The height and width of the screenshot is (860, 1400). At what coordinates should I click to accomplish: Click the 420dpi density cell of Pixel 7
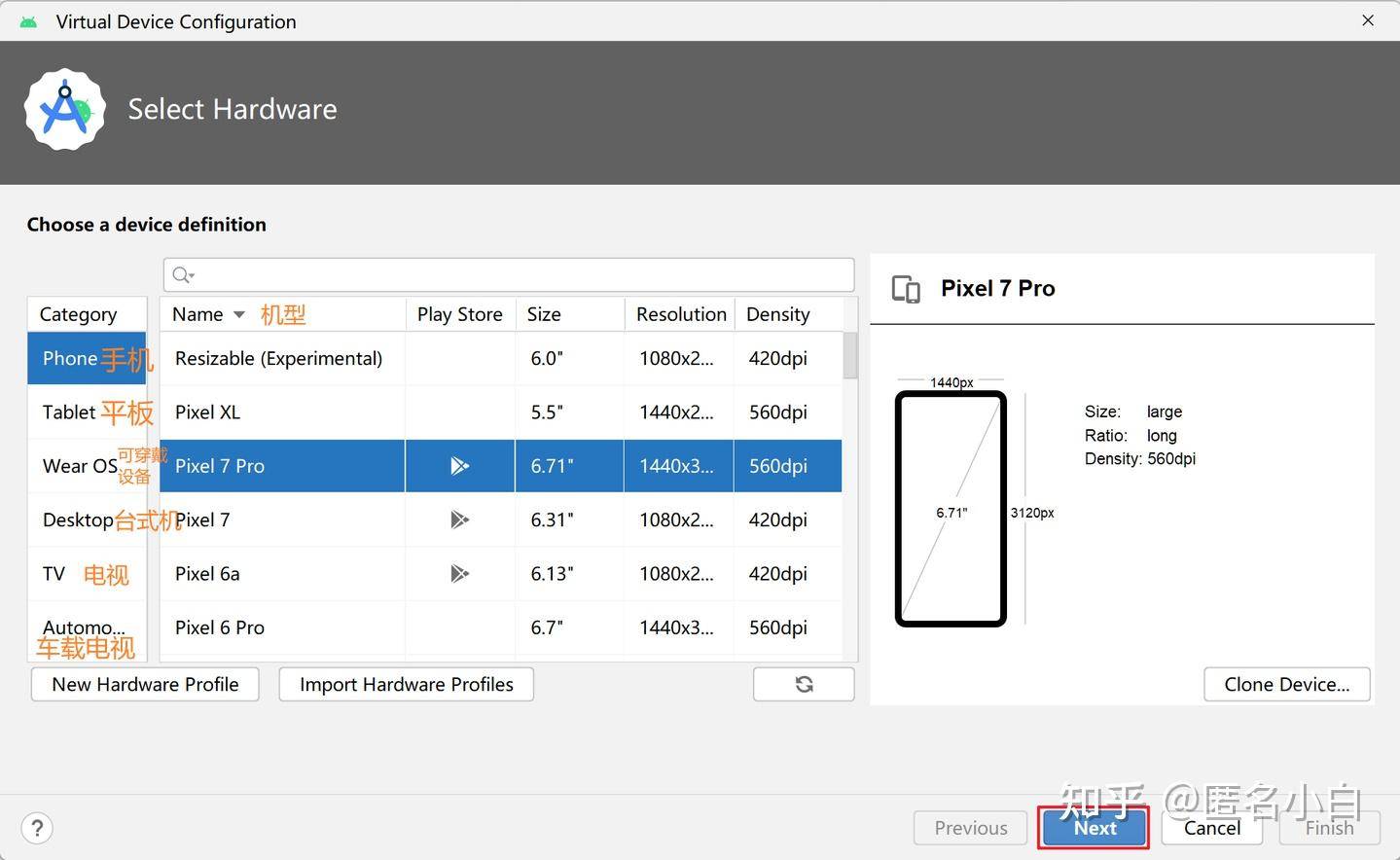(x=788, y=520)
